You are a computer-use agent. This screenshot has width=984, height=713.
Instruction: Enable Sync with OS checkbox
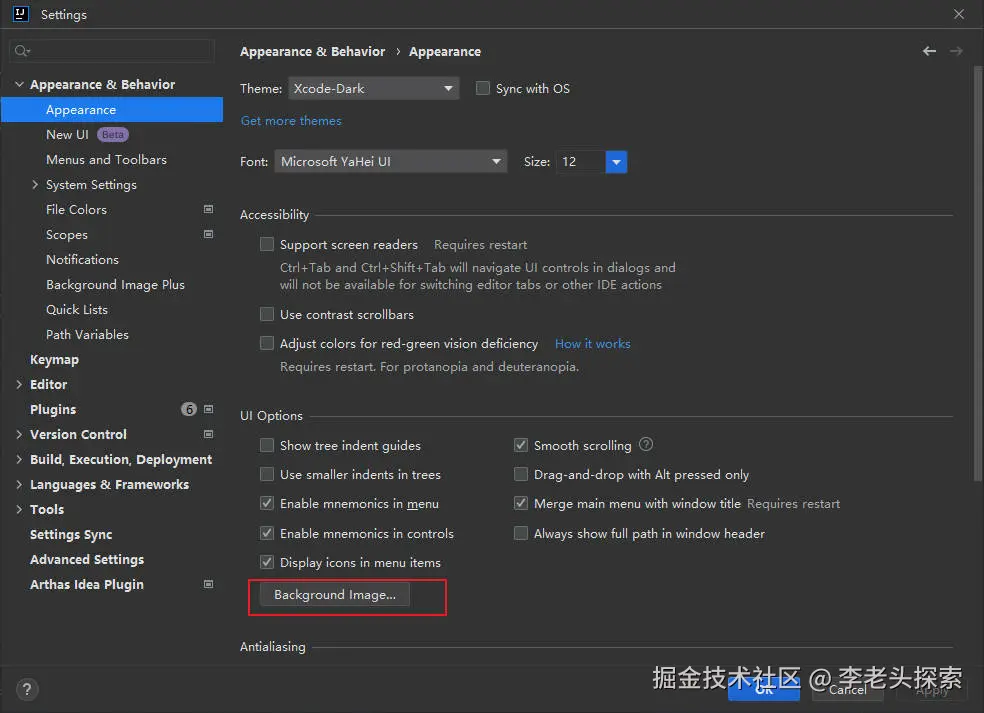point(483,88)
